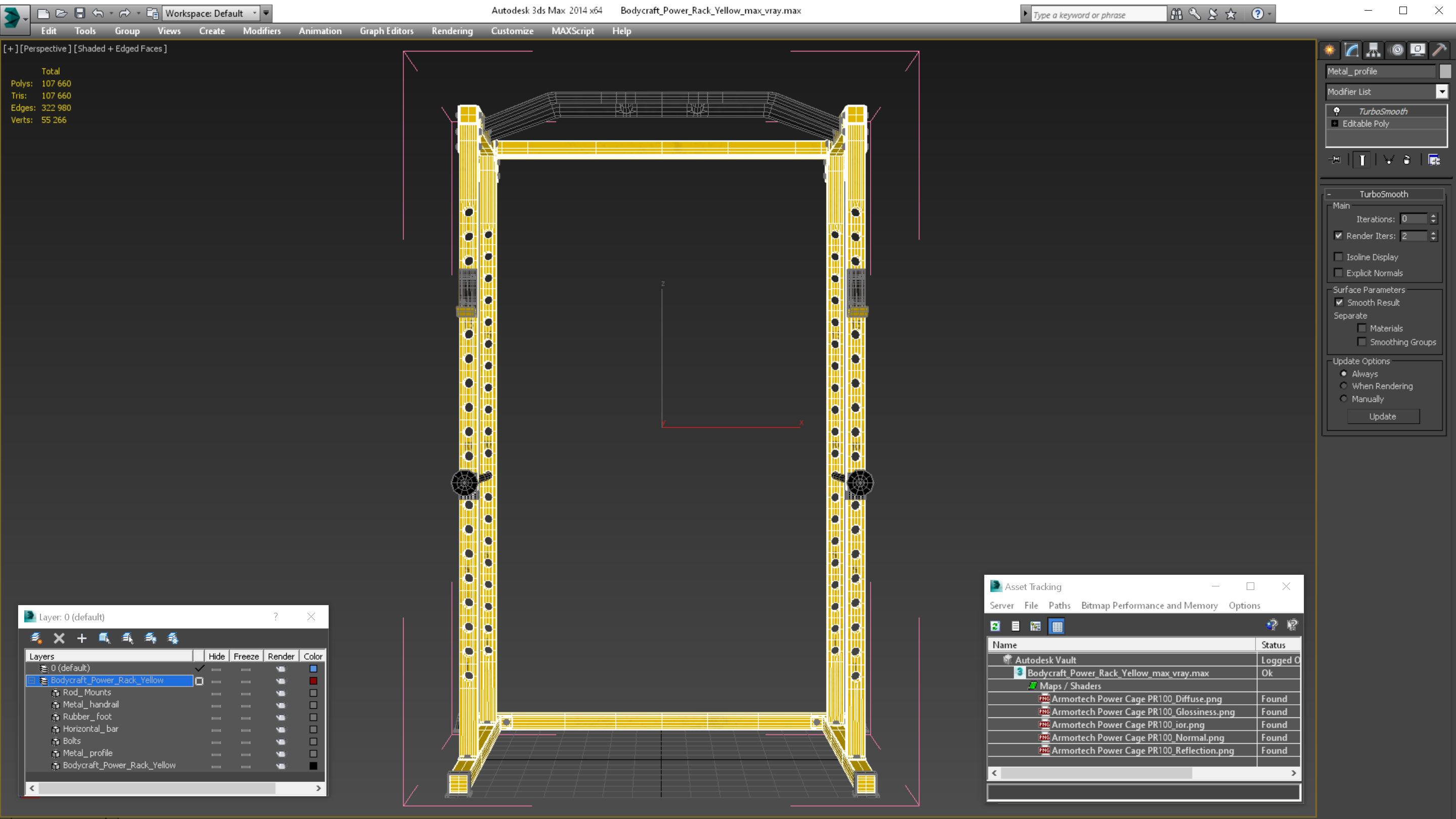Click the Status column header in Asset Tracking
Screen dimensions: 1456x819
pos(1278,645)
